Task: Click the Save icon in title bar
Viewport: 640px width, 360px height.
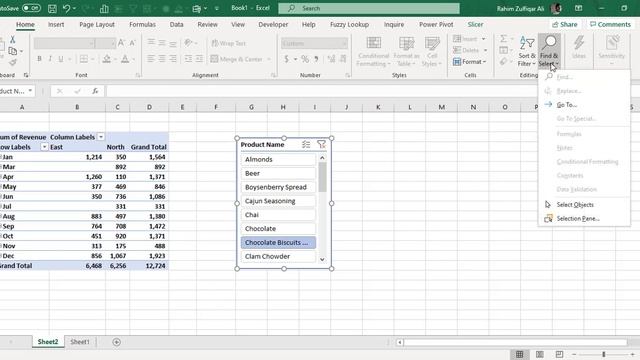Action: pos(52,8)
